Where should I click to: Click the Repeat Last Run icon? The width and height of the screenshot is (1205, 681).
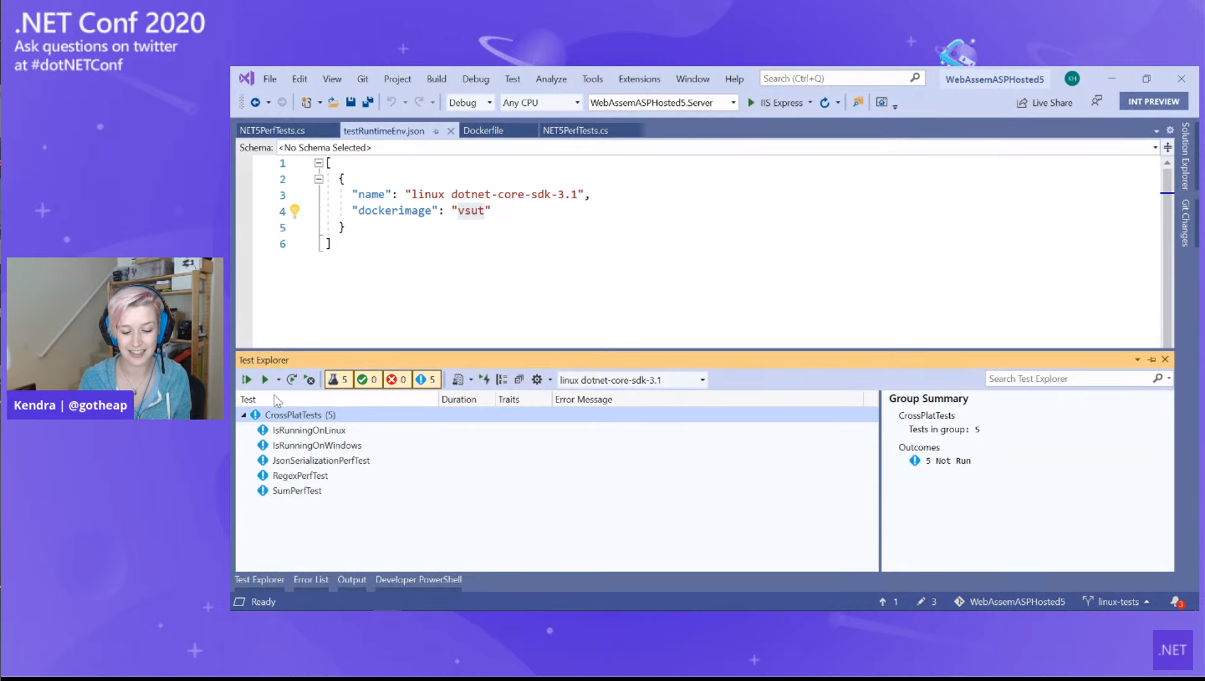tap(291, 380)
